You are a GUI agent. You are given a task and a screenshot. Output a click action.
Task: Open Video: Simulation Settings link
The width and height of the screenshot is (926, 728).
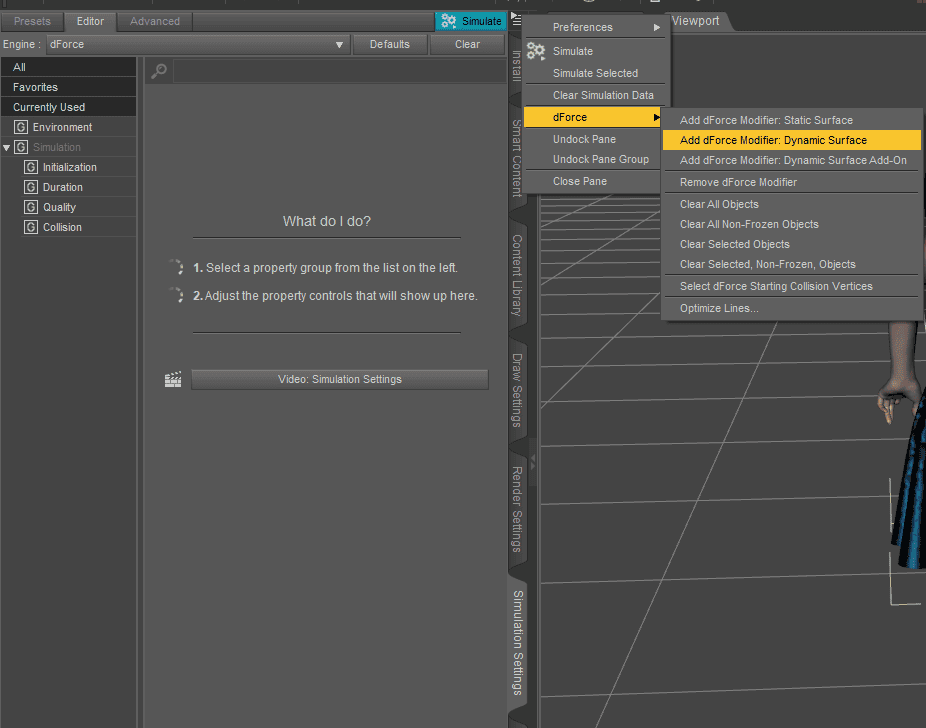click(339, 379)
